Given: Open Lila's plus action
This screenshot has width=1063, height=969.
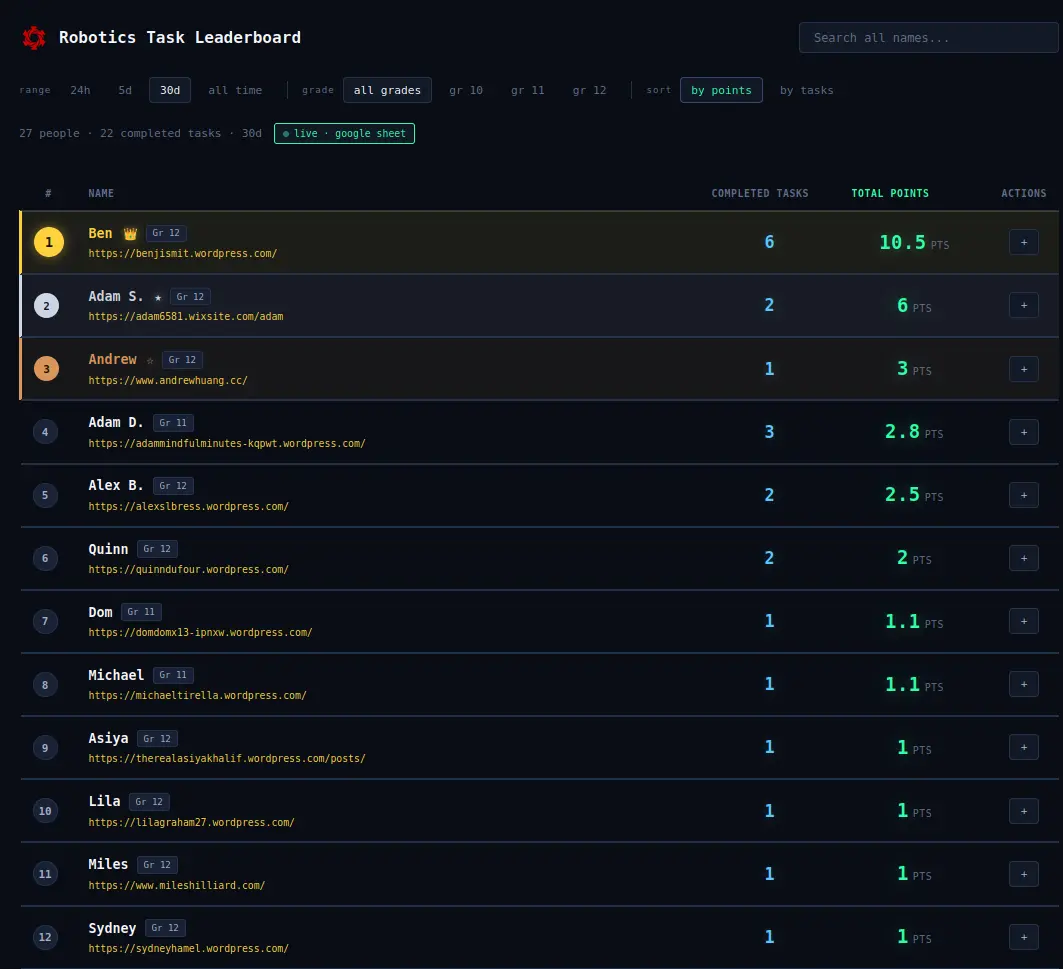Looking at the screenshot, I should [x=1024, y=811].
